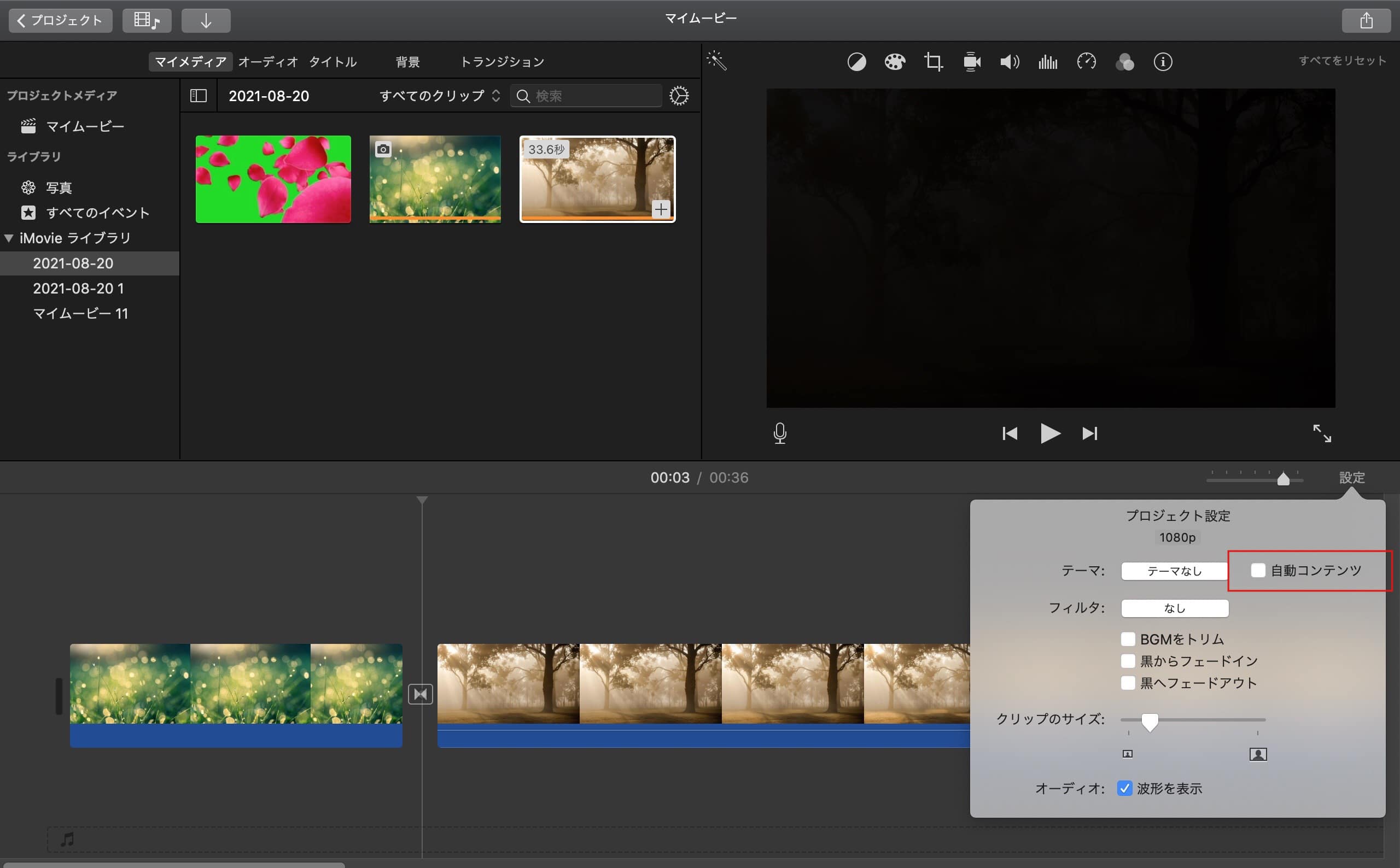Select the crop tool

(x=933, y=61)
